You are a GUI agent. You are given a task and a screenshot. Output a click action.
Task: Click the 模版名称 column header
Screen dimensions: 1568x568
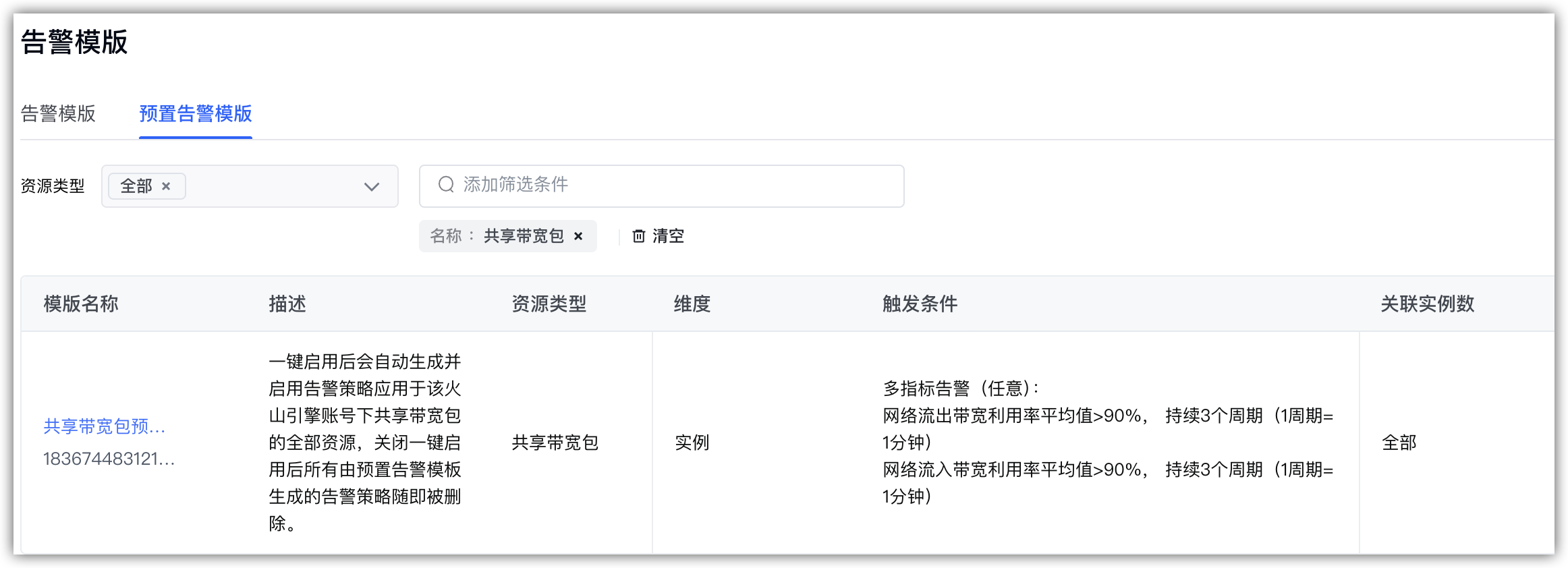81,304
